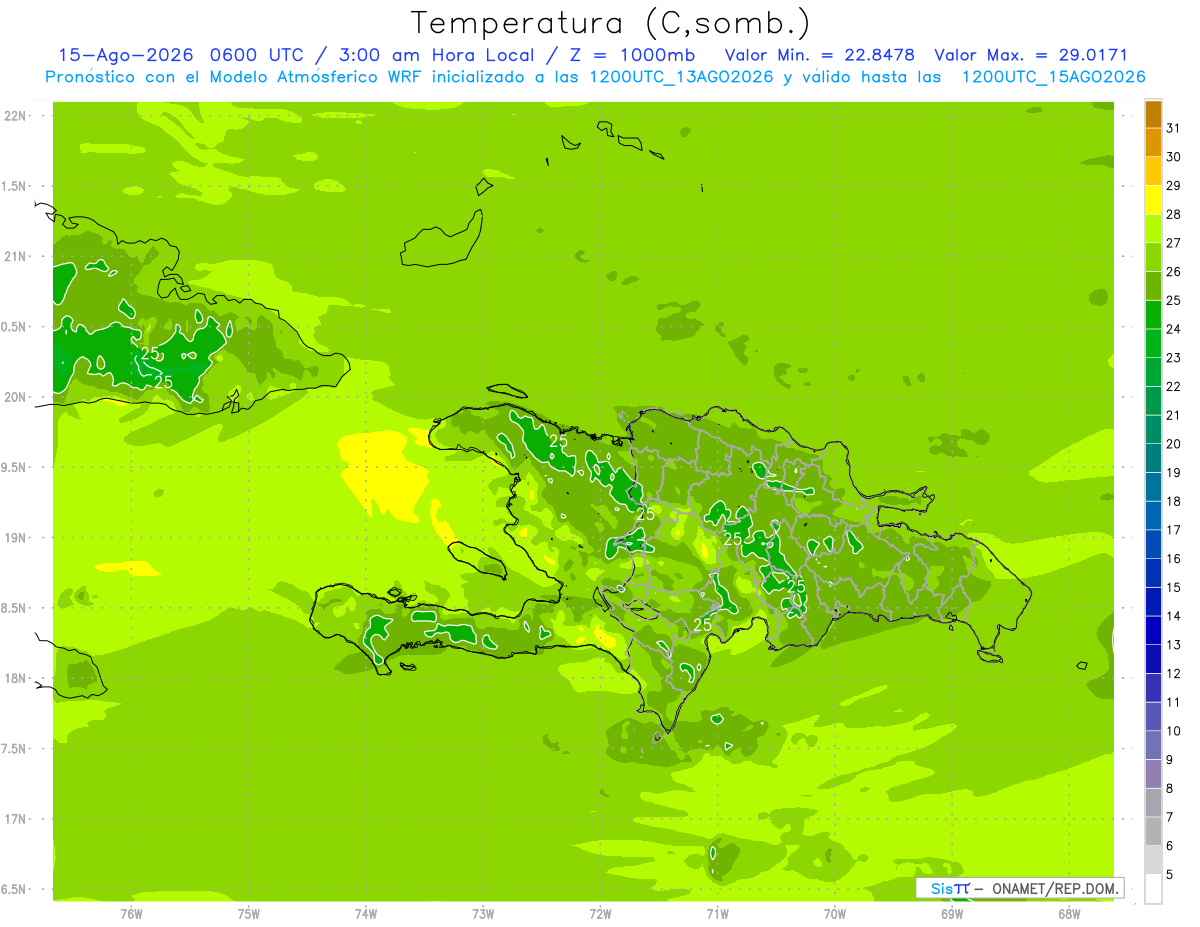Click the 'Valor Min. = 22.8478' value
Screen dimensions: 1200x927
(x=820, y=56)
